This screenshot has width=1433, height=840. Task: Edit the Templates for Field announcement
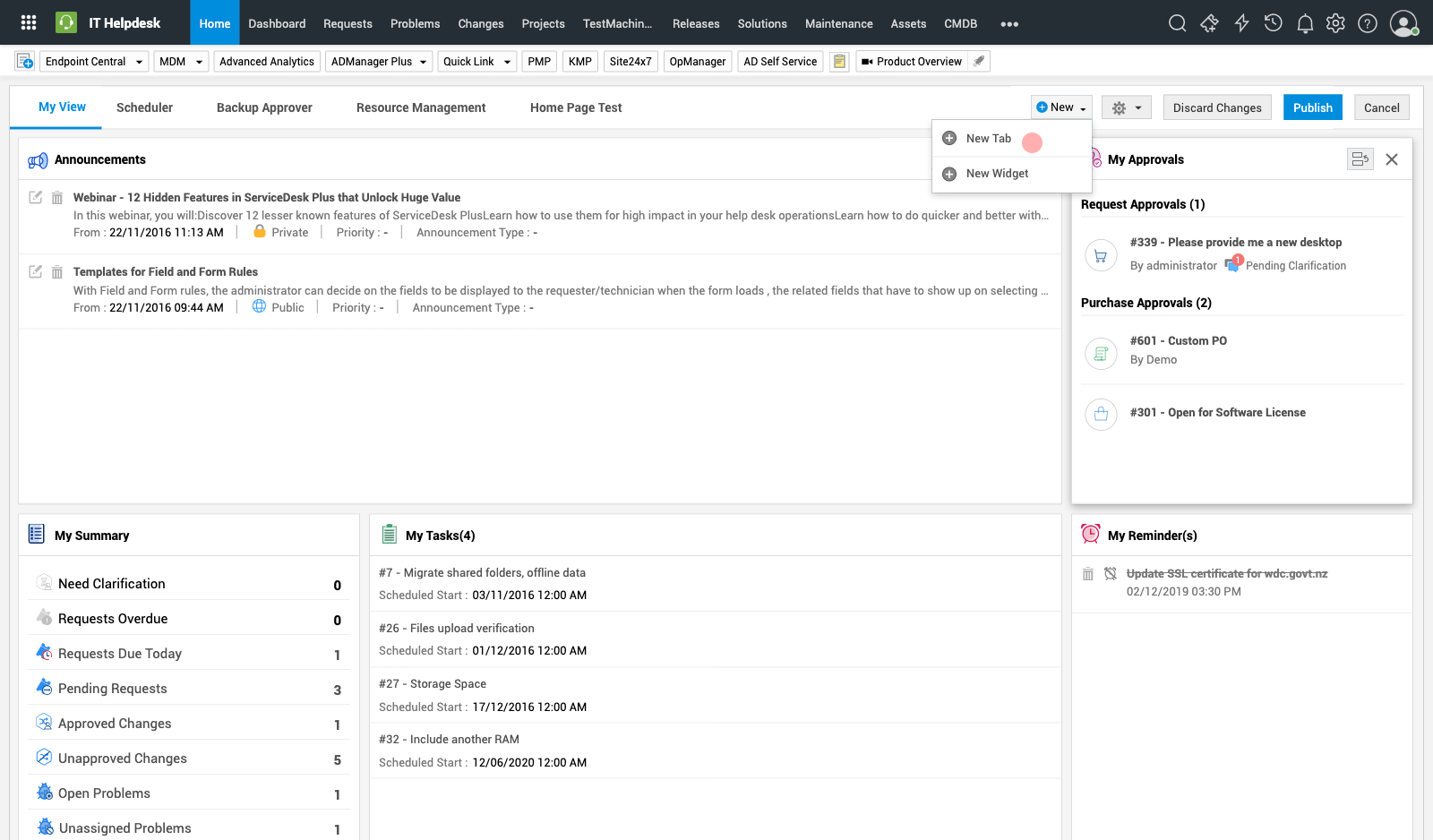point(36,272)
